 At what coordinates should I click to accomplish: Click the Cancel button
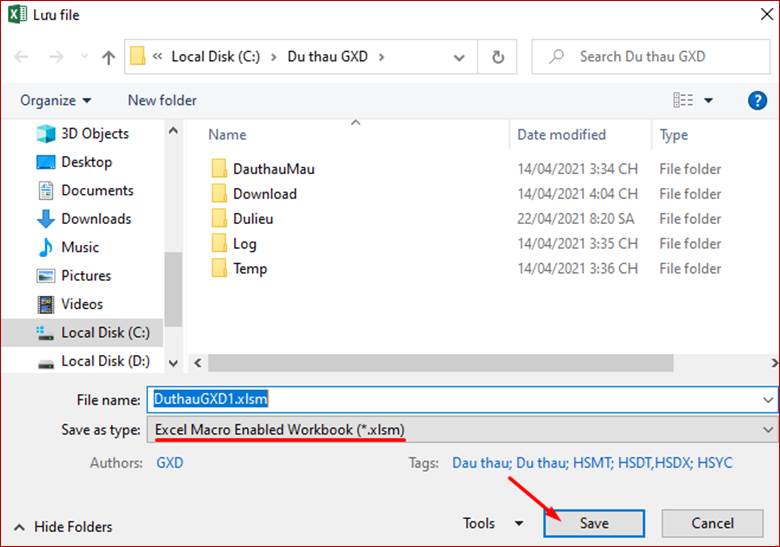coord(712,523)
